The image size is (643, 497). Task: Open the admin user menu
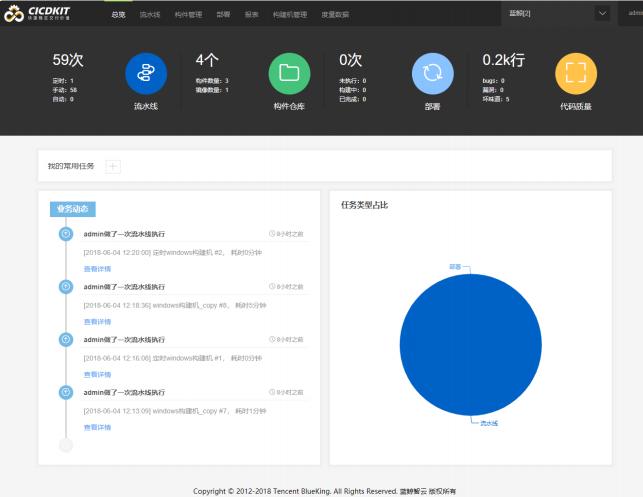pyautogui.click(x=634, y=14)
